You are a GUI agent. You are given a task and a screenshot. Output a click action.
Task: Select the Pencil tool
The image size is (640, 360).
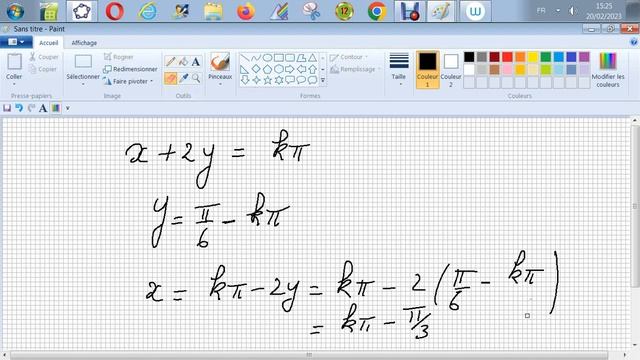171,62
